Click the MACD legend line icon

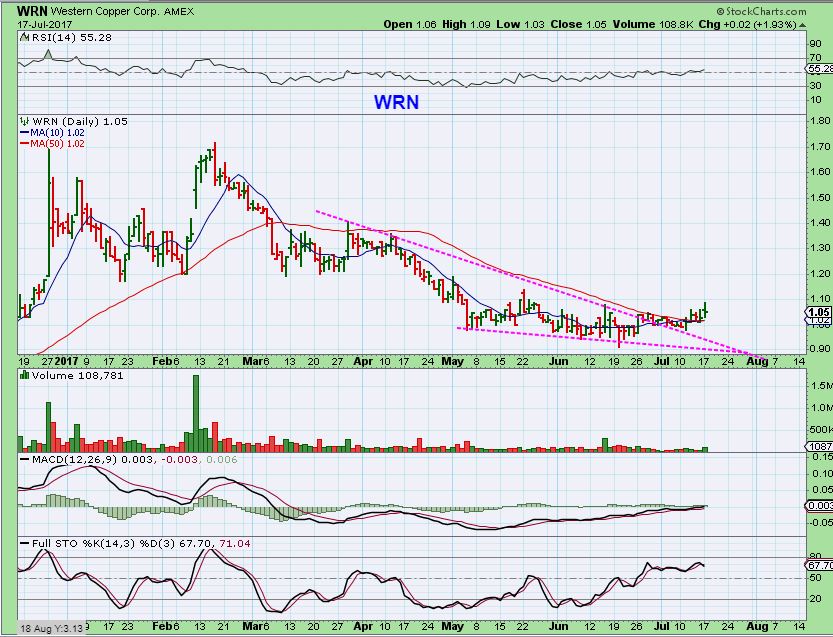tap(24, 459)
